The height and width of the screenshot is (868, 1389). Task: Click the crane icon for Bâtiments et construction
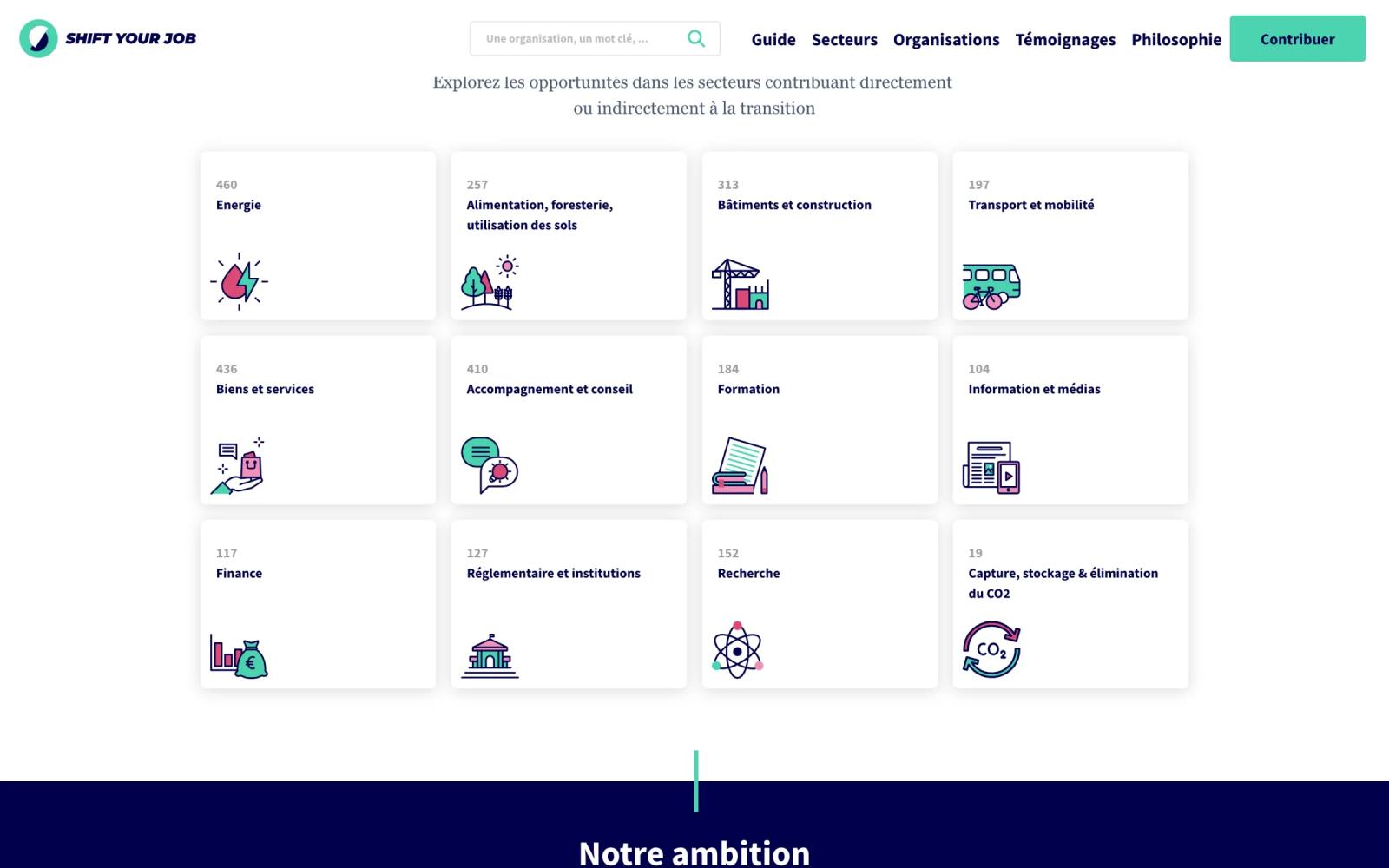click(741, 284)
